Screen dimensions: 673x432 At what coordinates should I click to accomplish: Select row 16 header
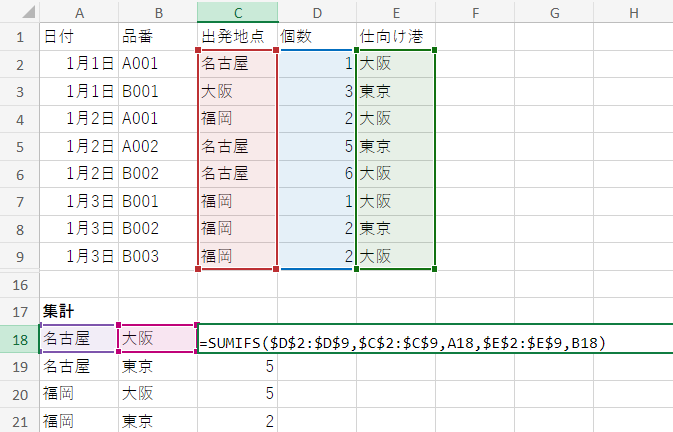pyautogui.click(x=20, y=284)
